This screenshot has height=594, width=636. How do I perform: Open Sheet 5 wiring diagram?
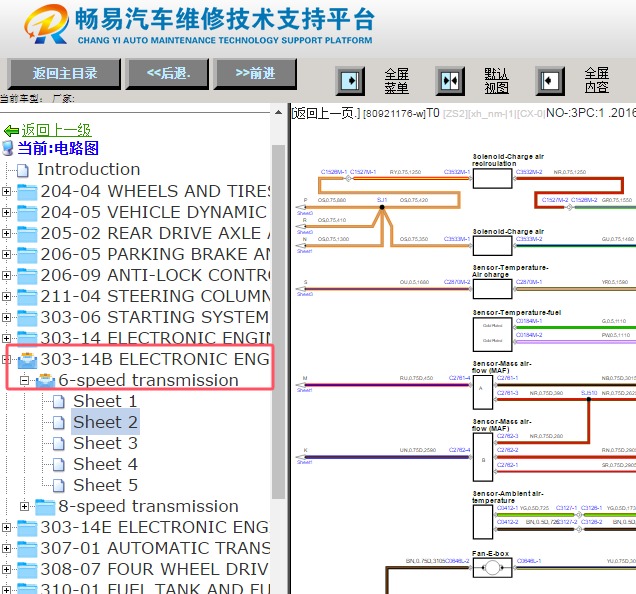tap(105, 485)
